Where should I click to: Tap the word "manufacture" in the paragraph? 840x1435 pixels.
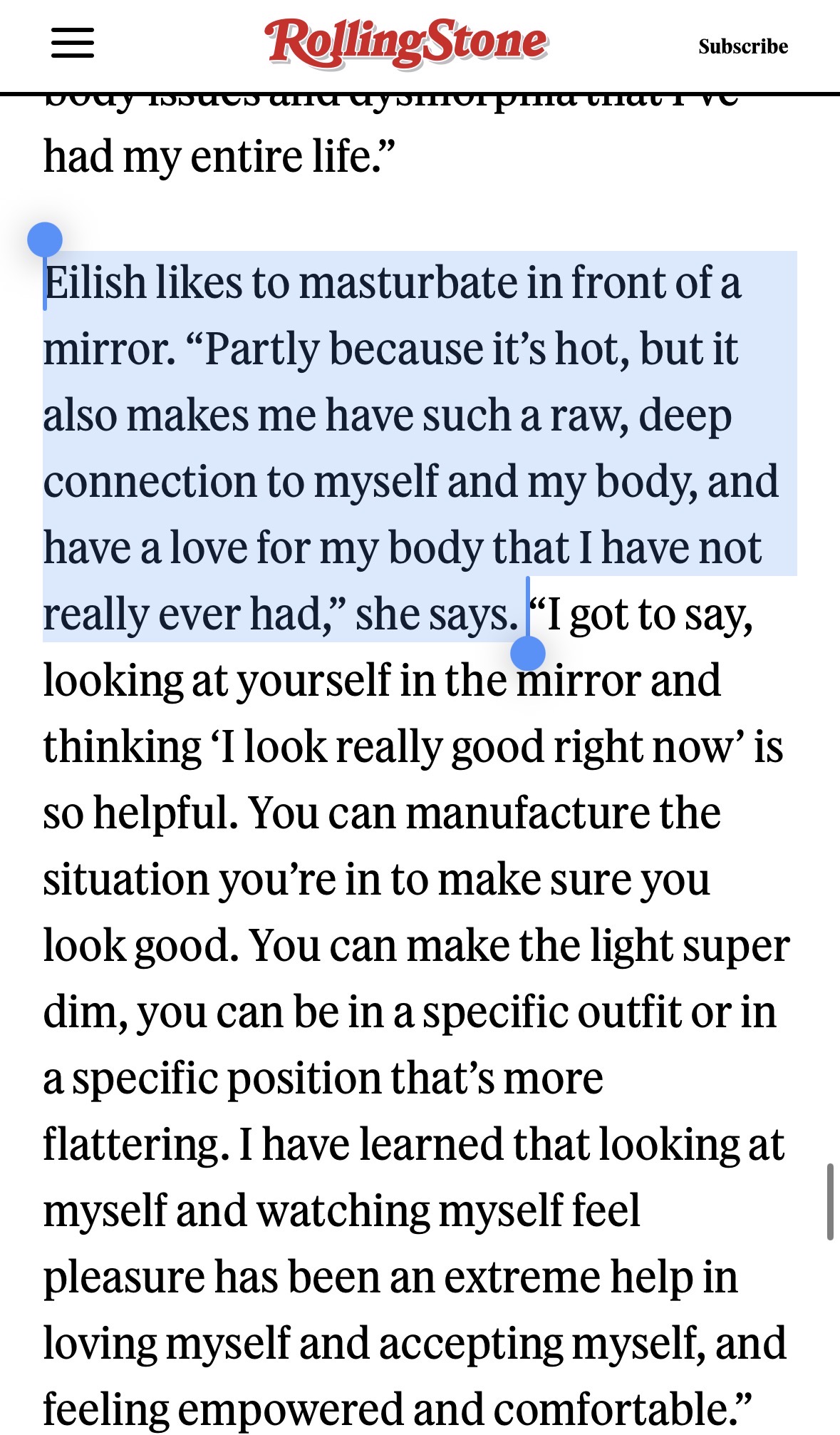click(527, 813)
